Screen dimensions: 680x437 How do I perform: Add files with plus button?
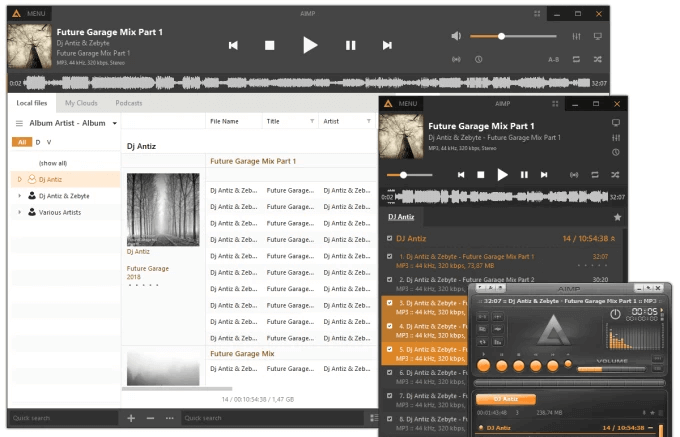pyautogui.click(x=131, y=418)
